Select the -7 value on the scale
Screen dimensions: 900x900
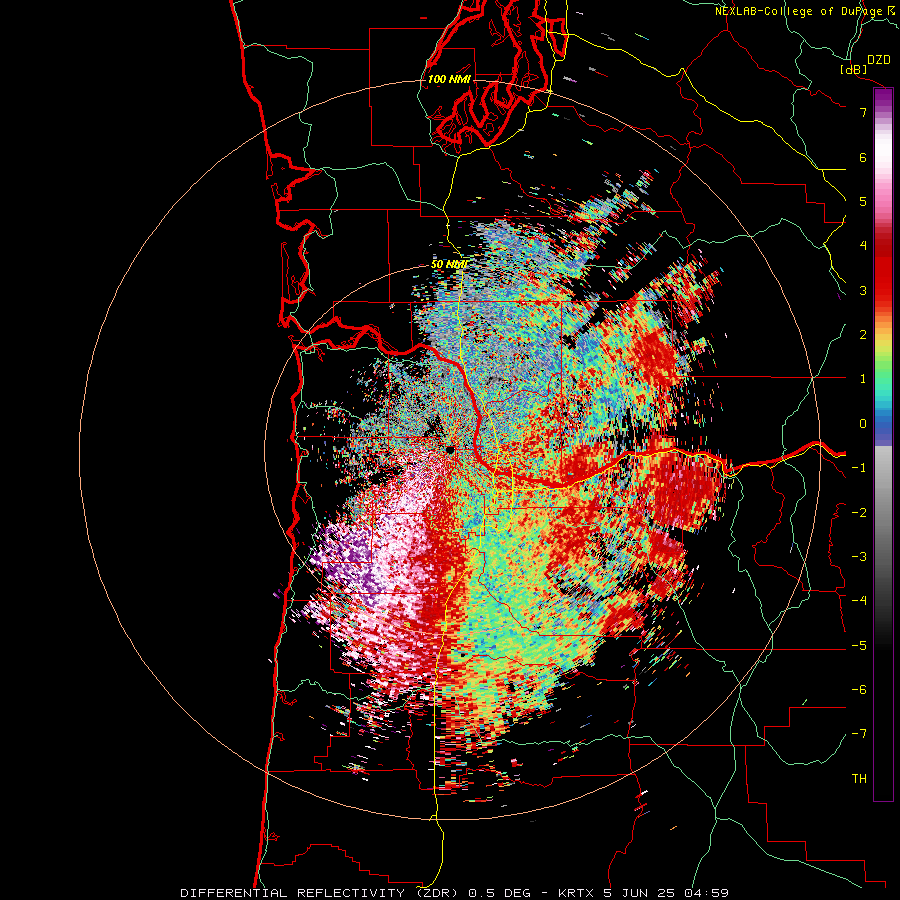tap(859, 734)
